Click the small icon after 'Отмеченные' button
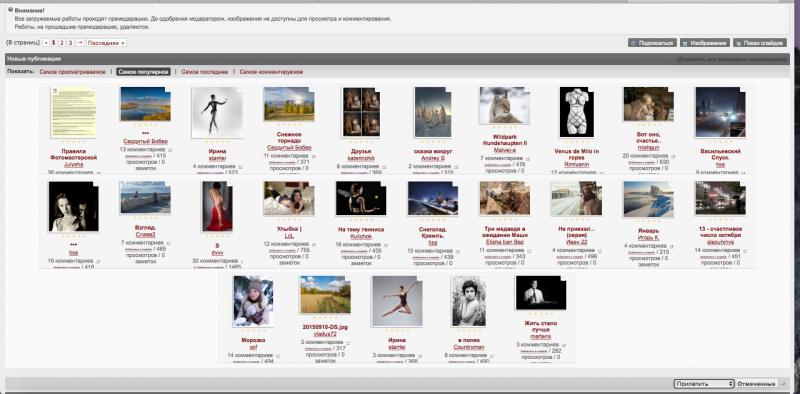 pos(784,383)
